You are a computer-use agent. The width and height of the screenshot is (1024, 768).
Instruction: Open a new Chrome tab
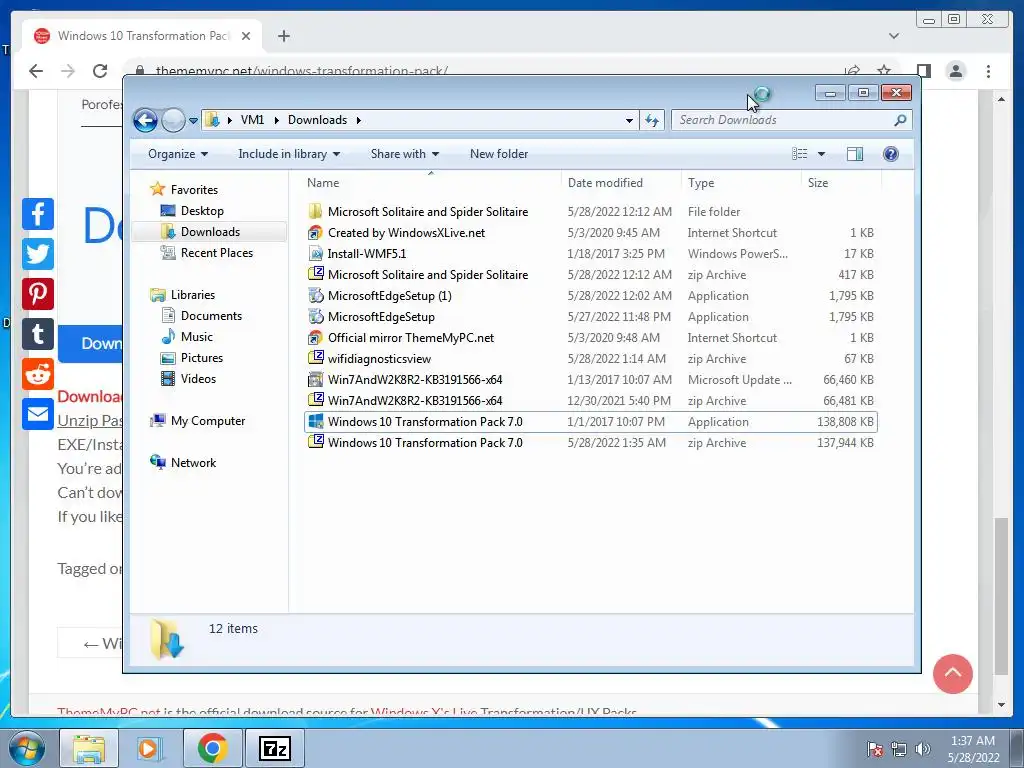coord(283,36)
